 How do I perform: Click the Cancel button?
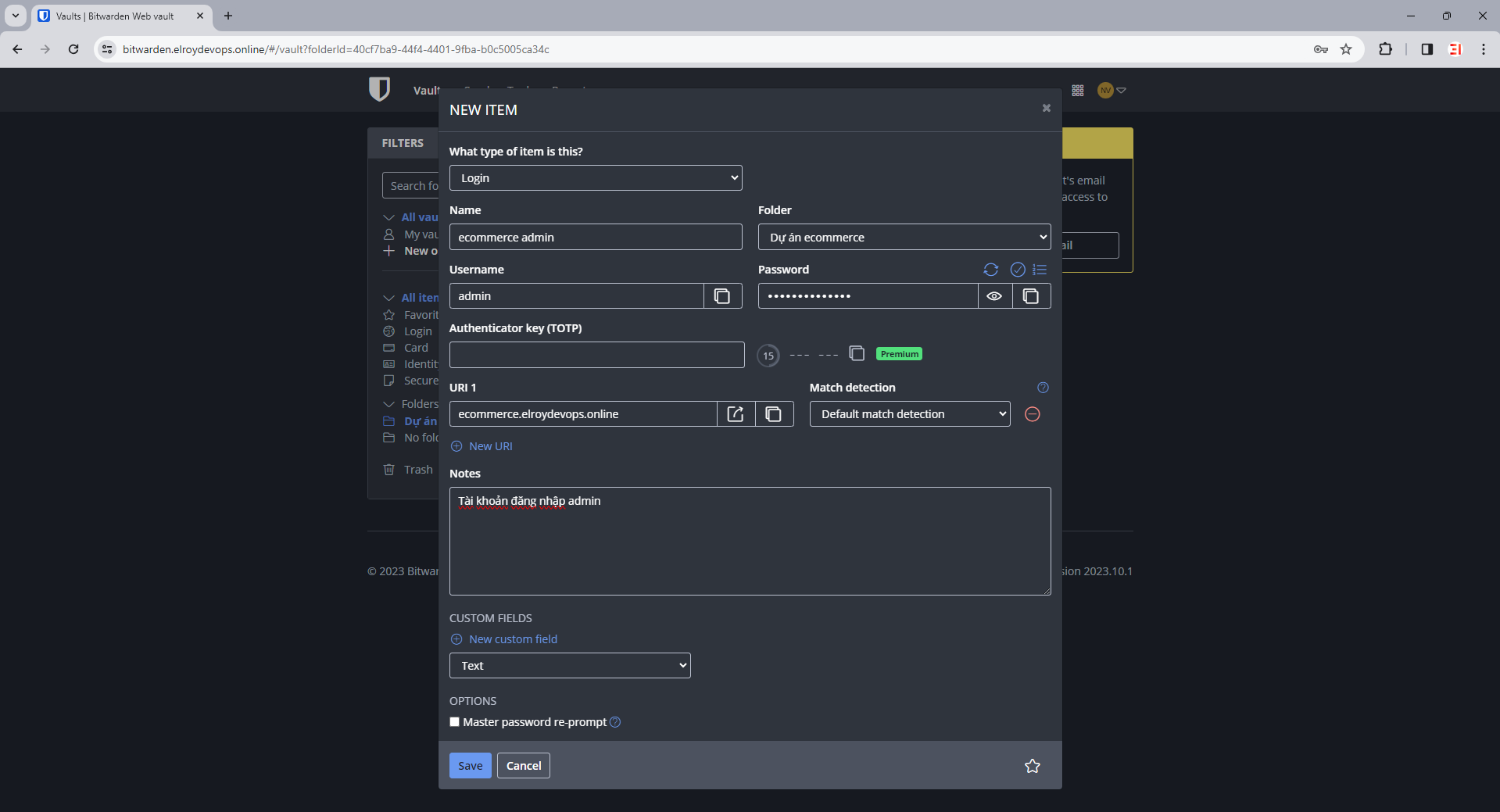pyautogui.click(x=524, y=766)
